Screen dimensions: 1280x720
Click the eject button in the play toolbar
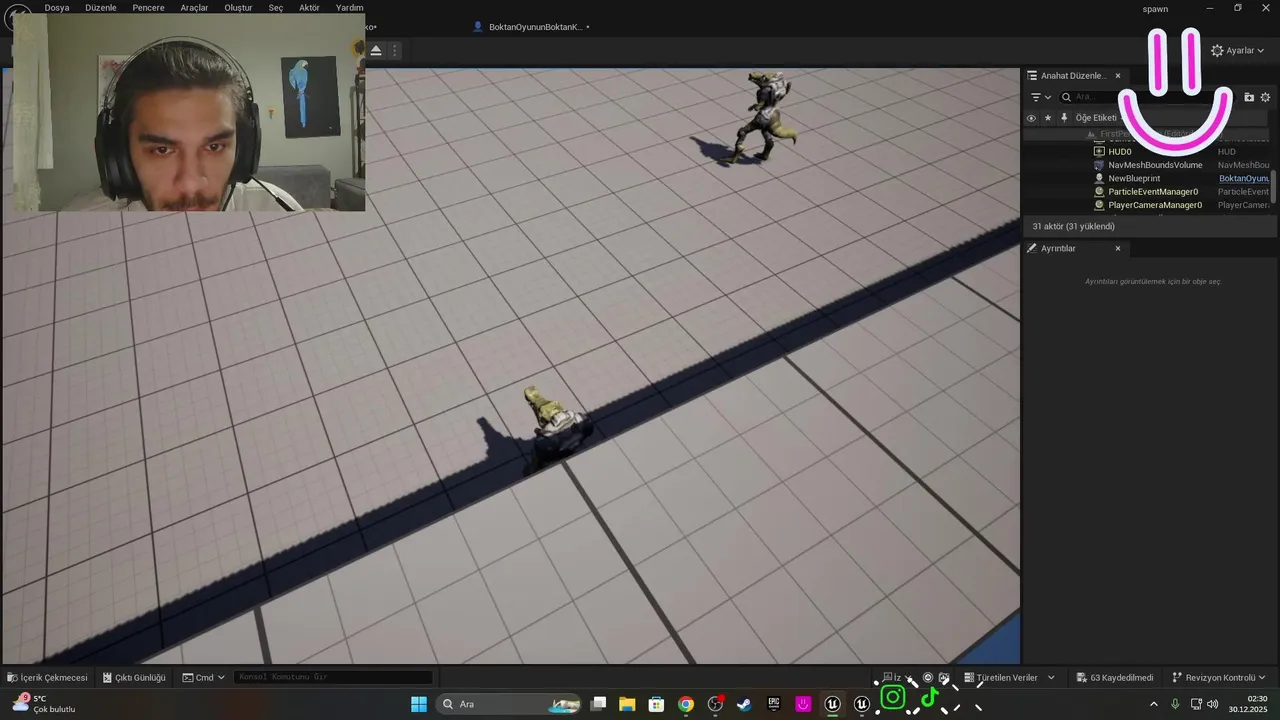(376, 50)
